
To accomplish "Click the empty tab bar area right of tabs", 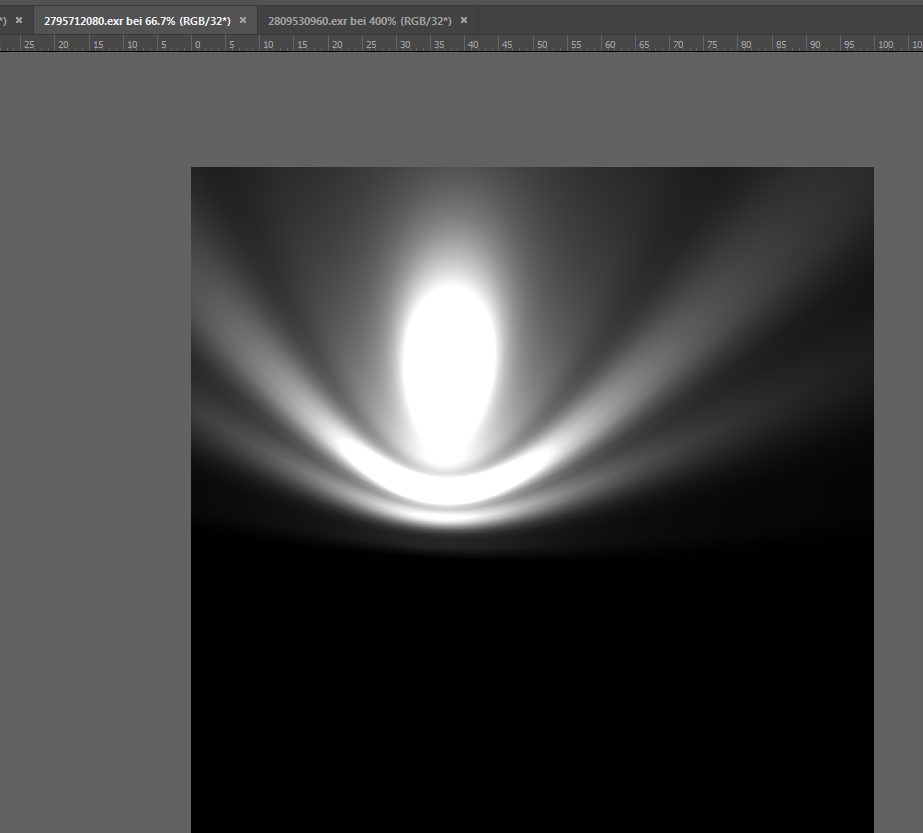I will click(700, 20).
